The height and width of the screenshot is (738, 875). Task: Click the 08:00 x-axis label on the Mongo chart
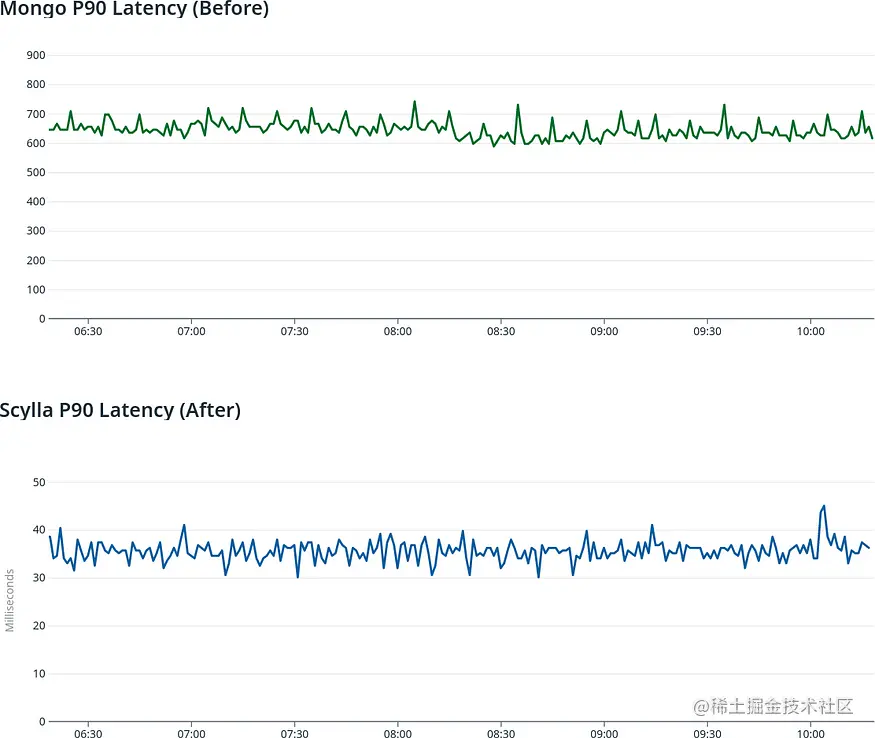click(x=398, y=331)
